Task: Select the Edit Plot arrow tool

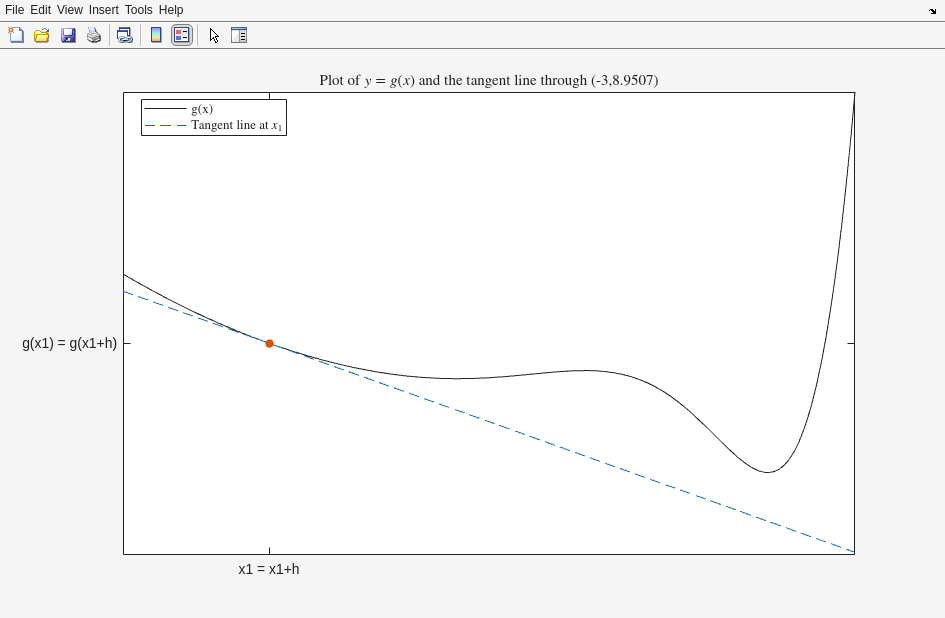Action: pos(214,35)
